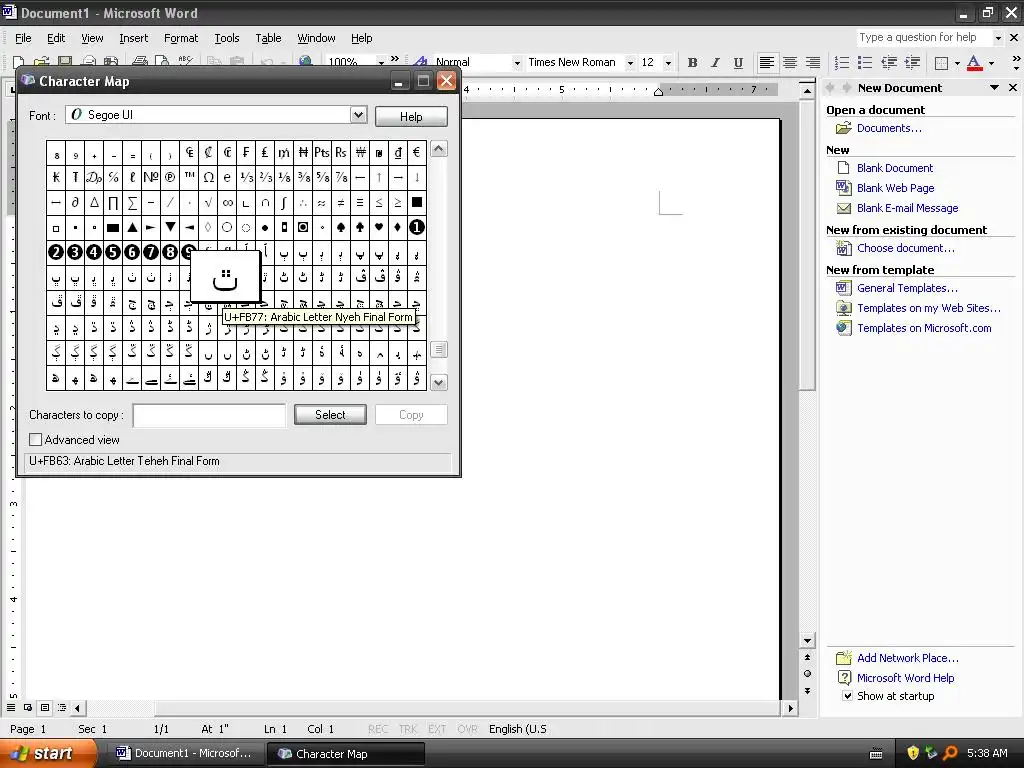1024x768 pixels.
Task: Open the Insert menu
Action: [133, 39]
